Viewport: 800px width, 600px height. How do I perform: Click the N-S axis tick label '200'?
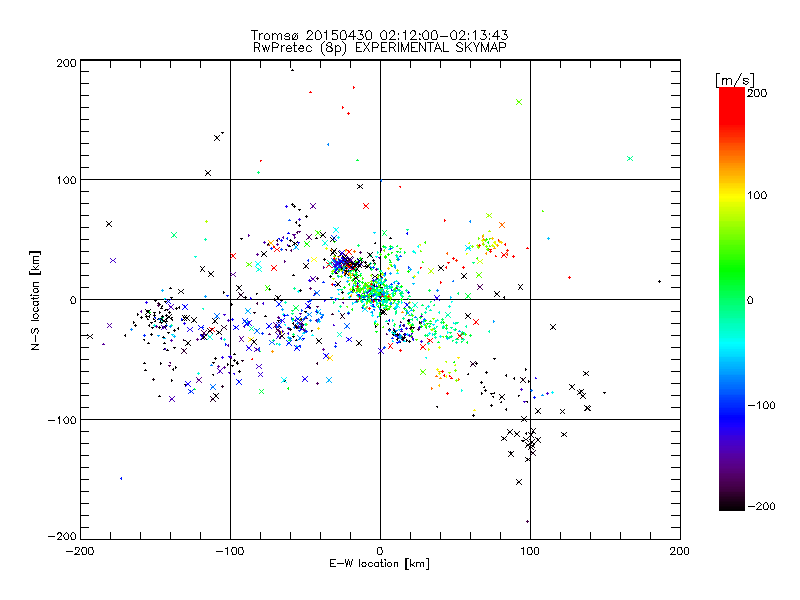[x=66, y=63]
